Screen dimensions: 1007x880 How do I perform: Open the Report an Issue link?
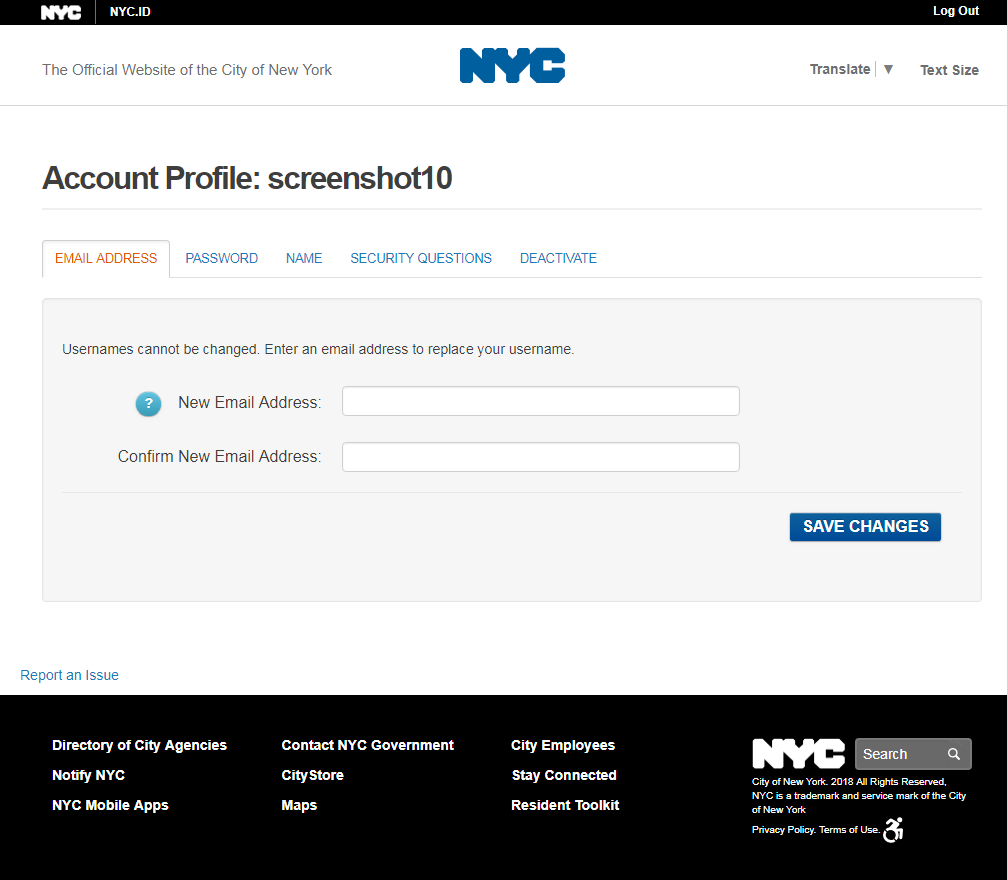[x=69, y=675]
